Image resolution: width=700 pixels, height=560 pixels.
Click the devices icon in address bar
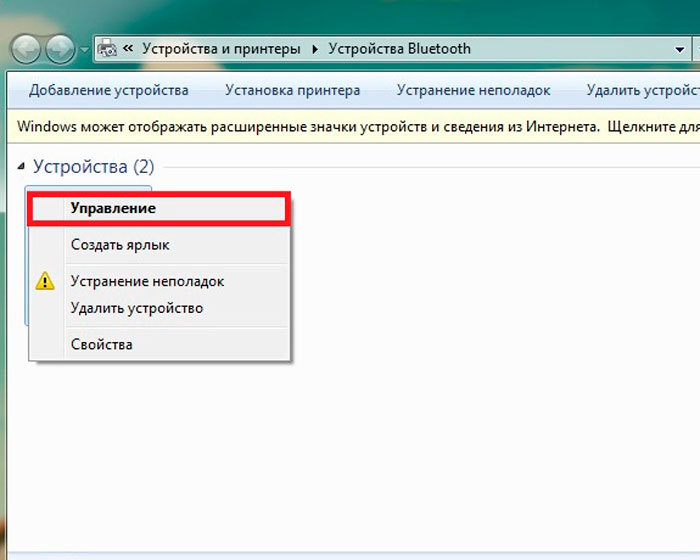[109, 48]
